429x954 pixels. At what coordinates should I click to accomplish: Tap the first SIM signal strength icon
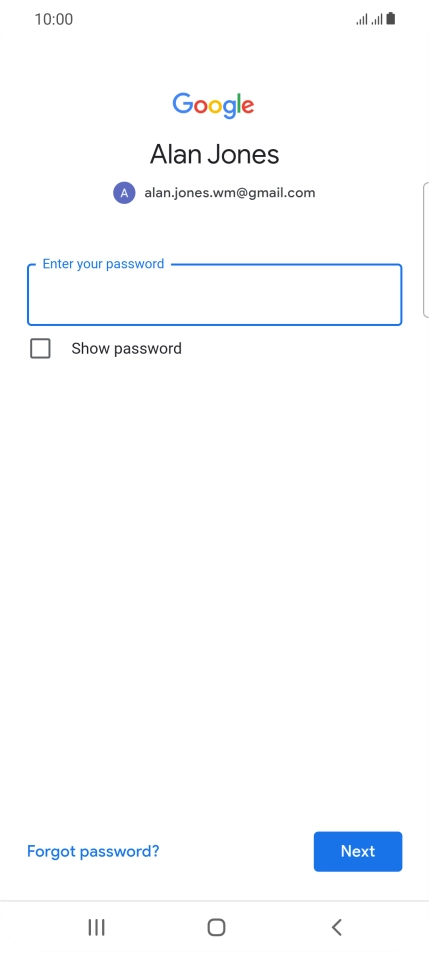[x=362, y=20]
